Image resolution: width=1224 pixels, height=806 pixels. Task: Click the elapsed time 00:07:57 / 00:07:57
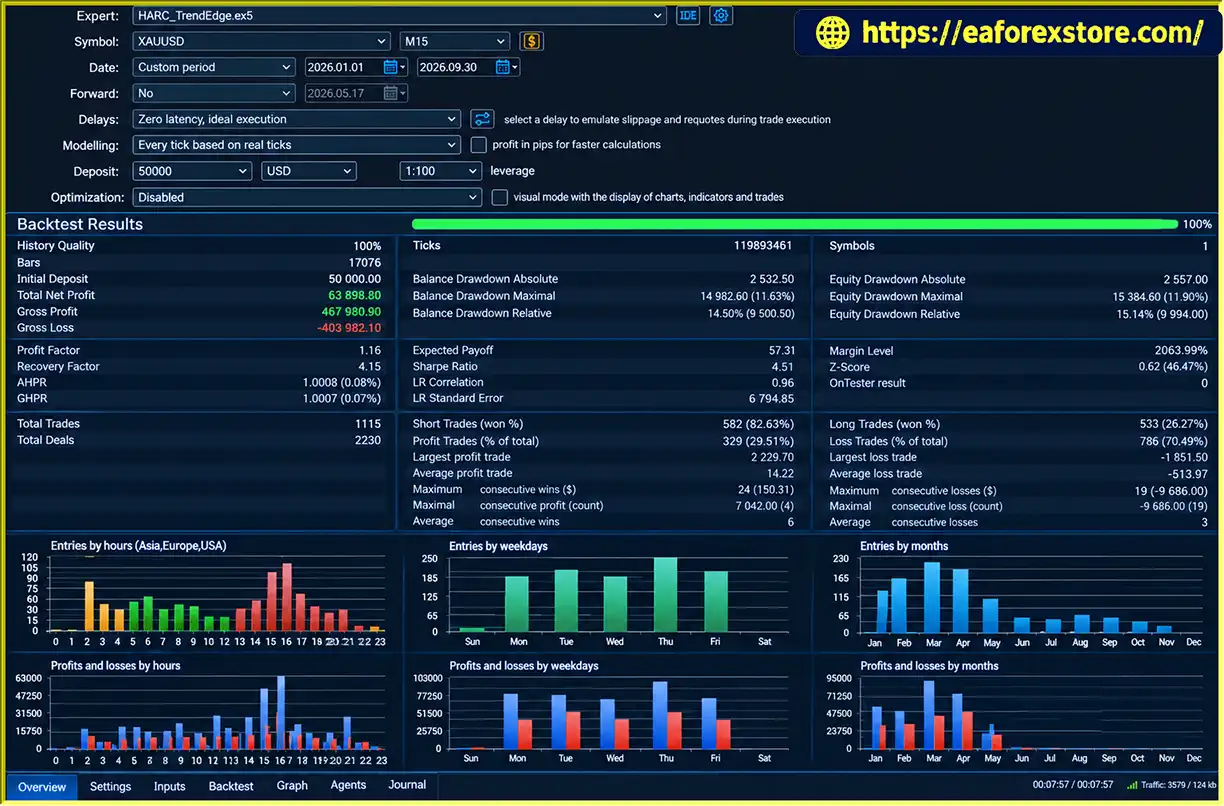click(1073, 786)
